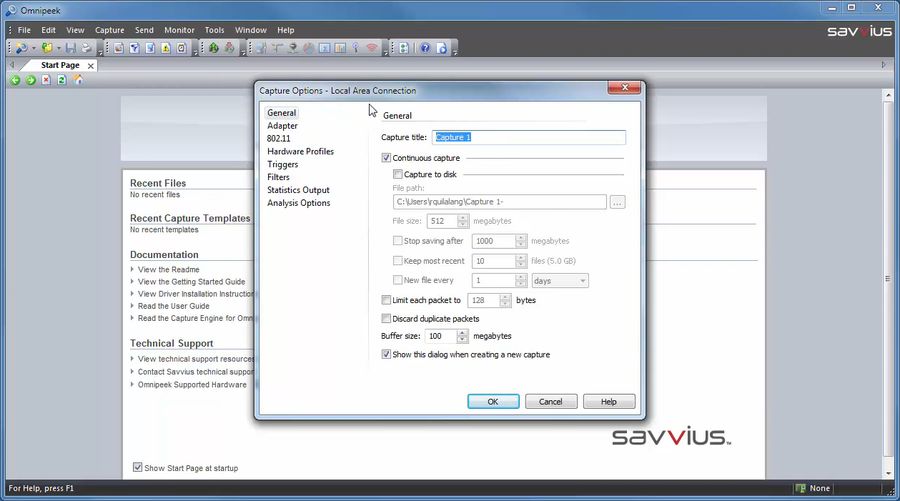Click the Save floppy disk toolbar icon
The image size is (900, 501).
point(71,48)
